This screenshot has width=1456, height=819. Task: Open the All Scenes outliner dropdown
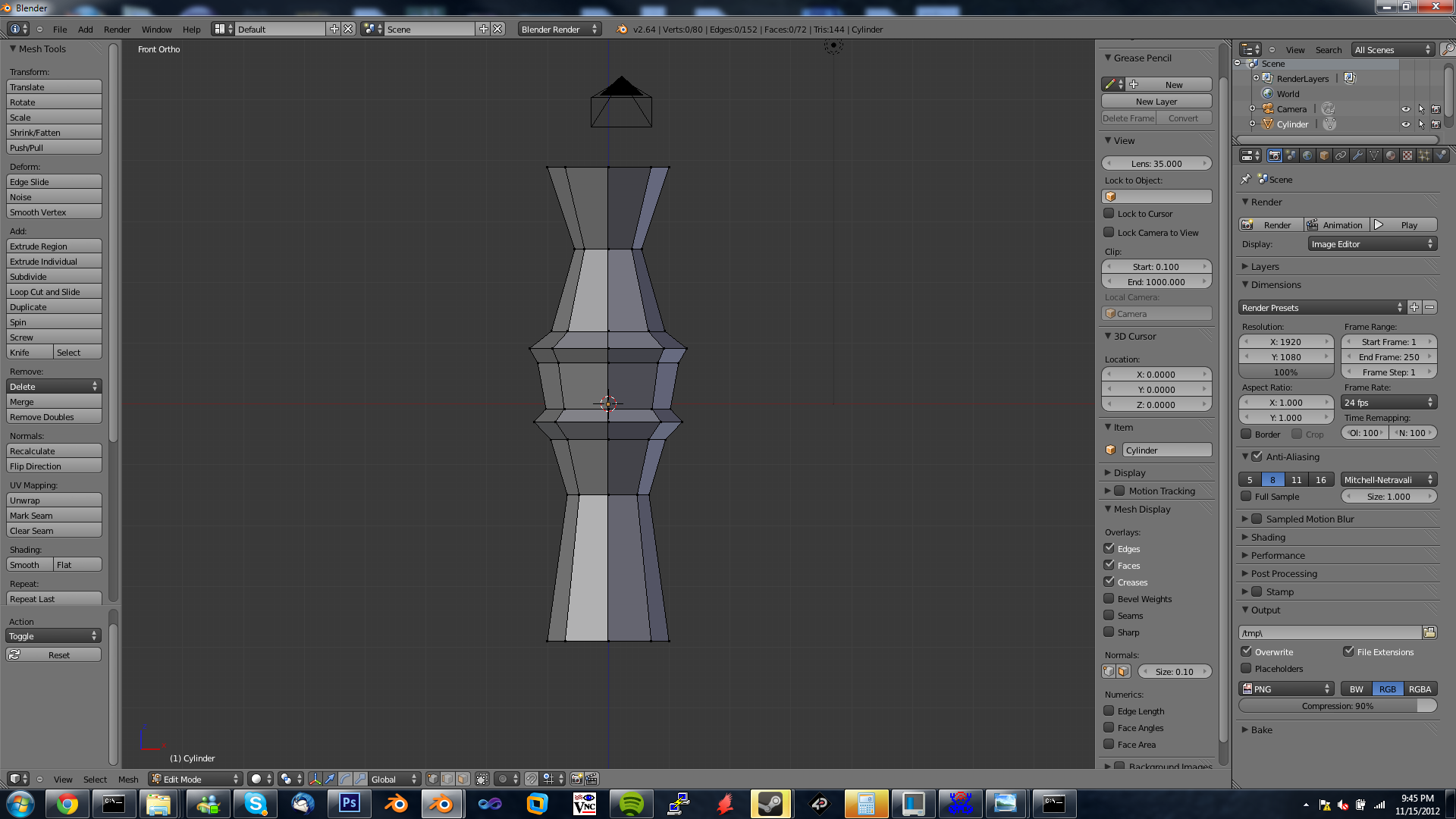[1393, 49]
